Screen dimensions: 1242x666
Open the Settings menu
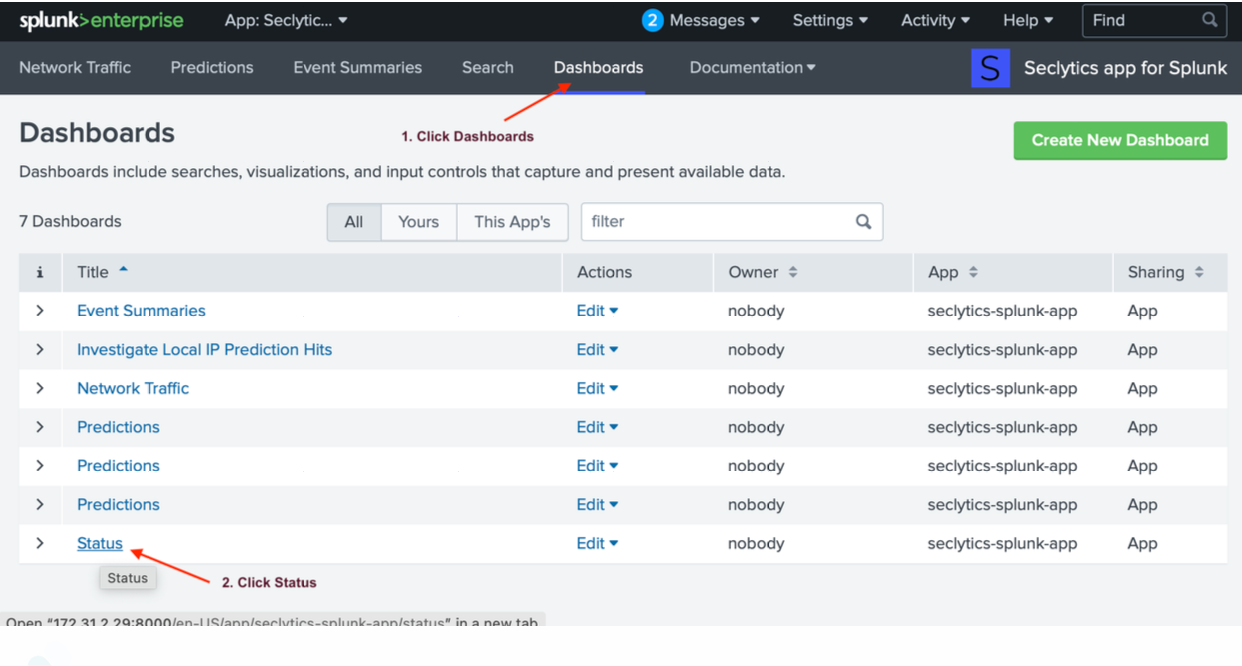click(x=830, y=20)
